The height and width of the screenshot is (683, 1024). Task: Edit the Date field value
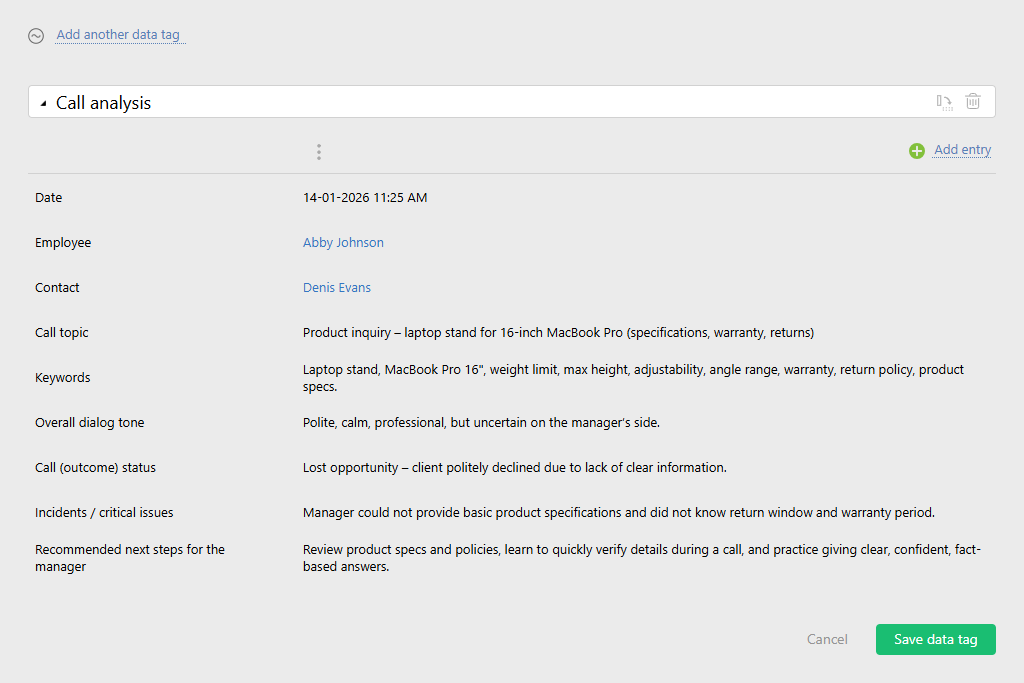(365, 197)
